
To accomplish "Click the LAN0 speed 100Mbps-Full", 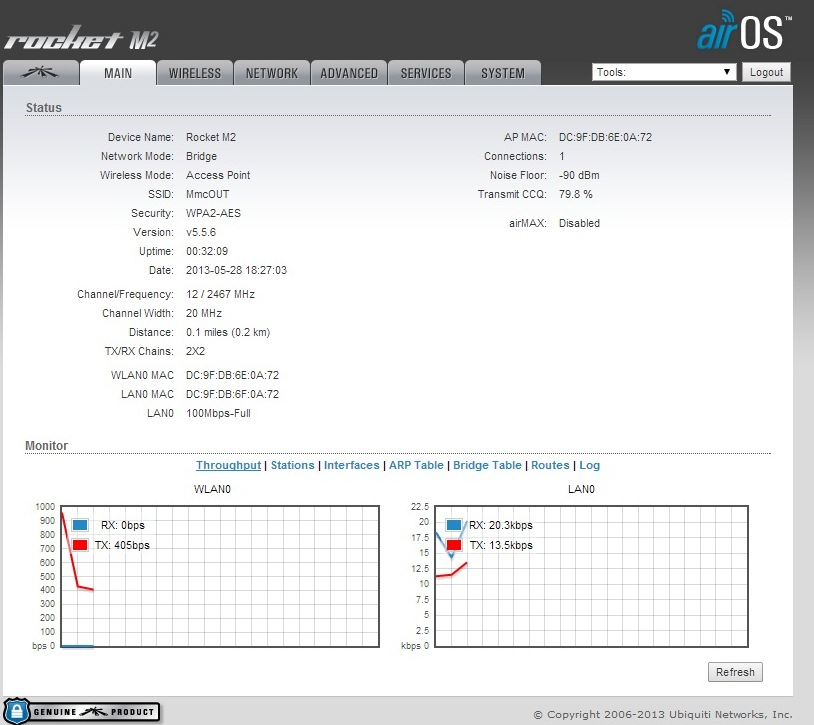I will (218, 414).
